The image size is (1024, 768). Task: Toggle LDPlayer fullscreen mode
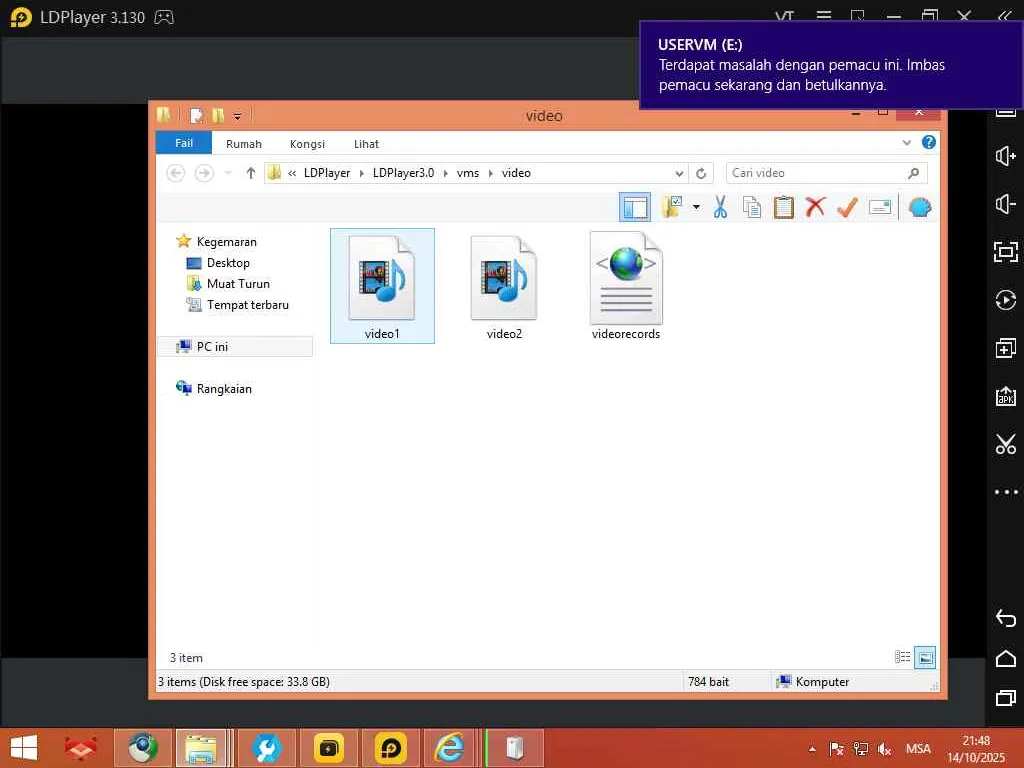[1005, 252]
